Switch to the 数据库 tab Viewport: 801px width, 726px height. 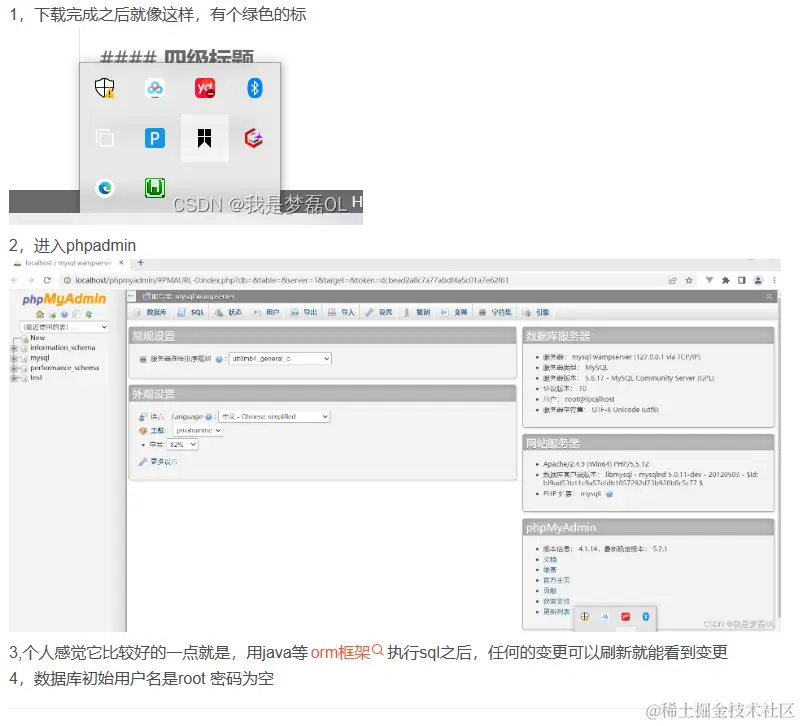pyautogui.click(x=151, y=312)
